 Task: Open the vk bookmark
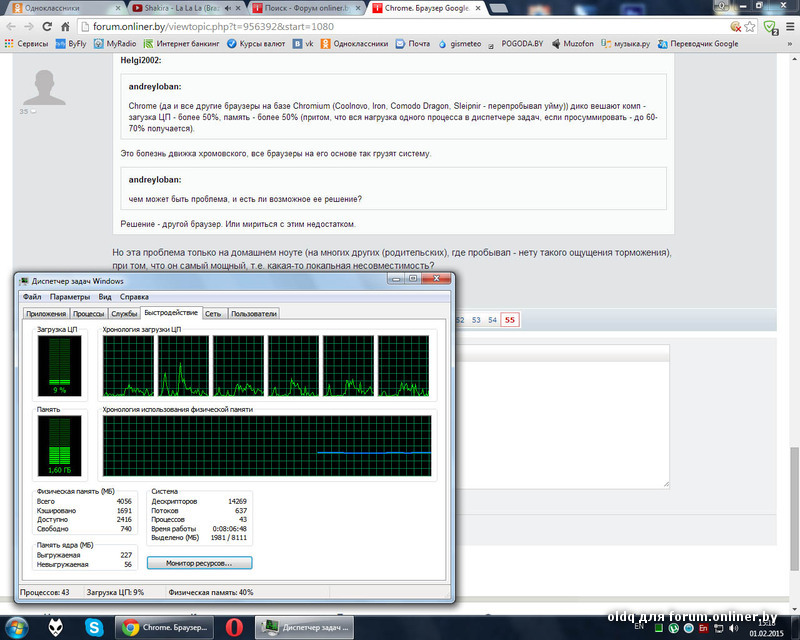point(303,44)
